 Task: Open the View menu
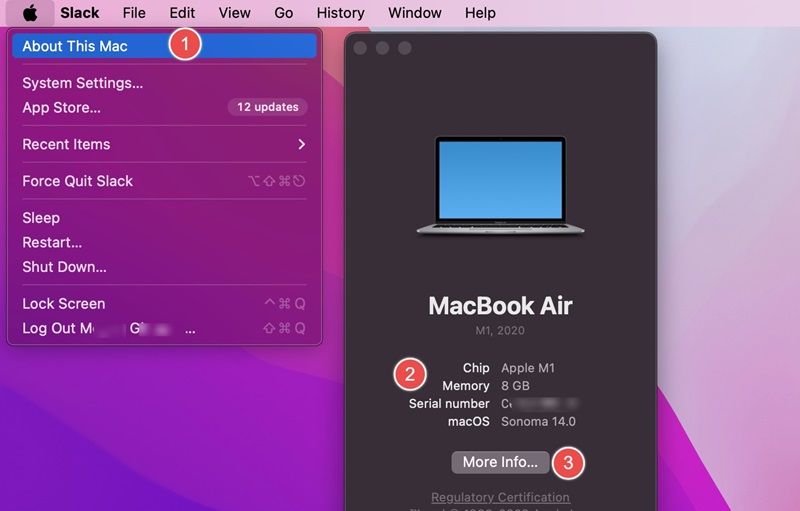pos(234,13)
